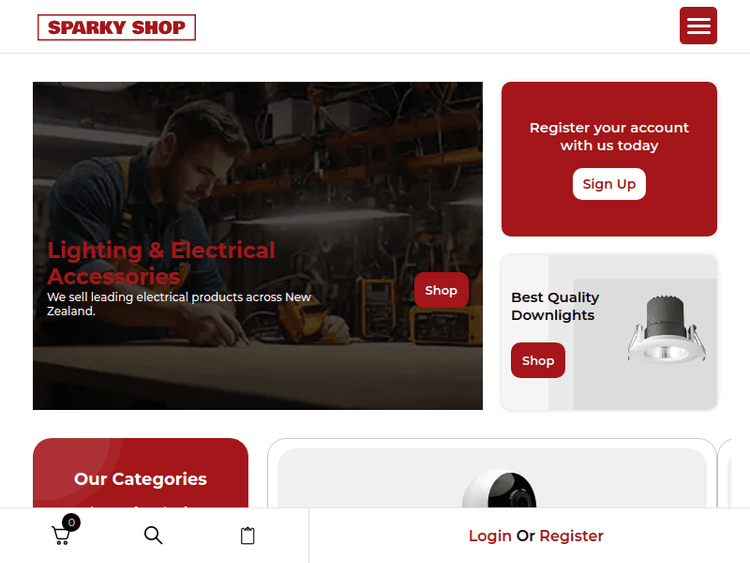Click the downlight product image
Viewport: 750px width, 563px height.
[x=666, y=329]
